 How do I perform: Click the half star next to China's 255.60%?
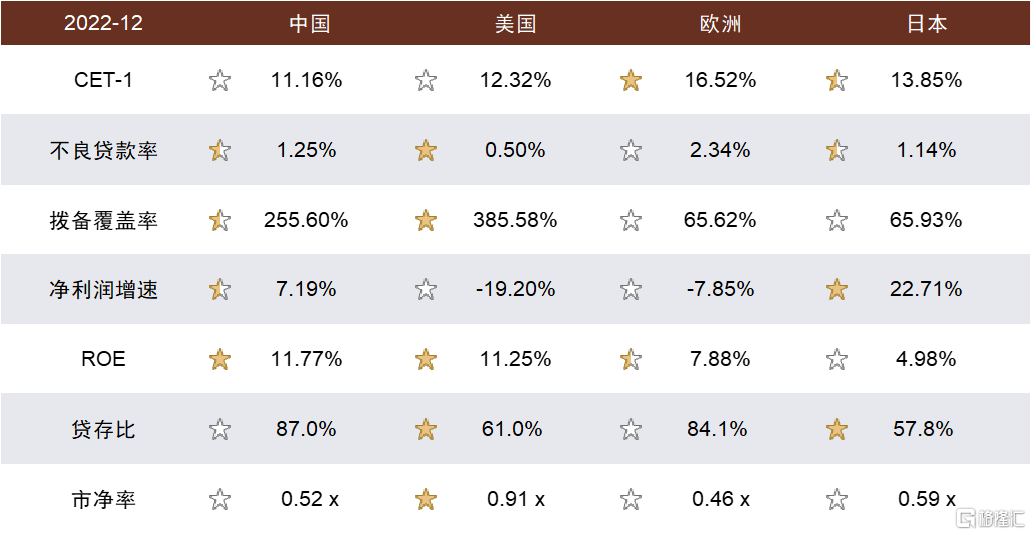click(x=220, y=220)
